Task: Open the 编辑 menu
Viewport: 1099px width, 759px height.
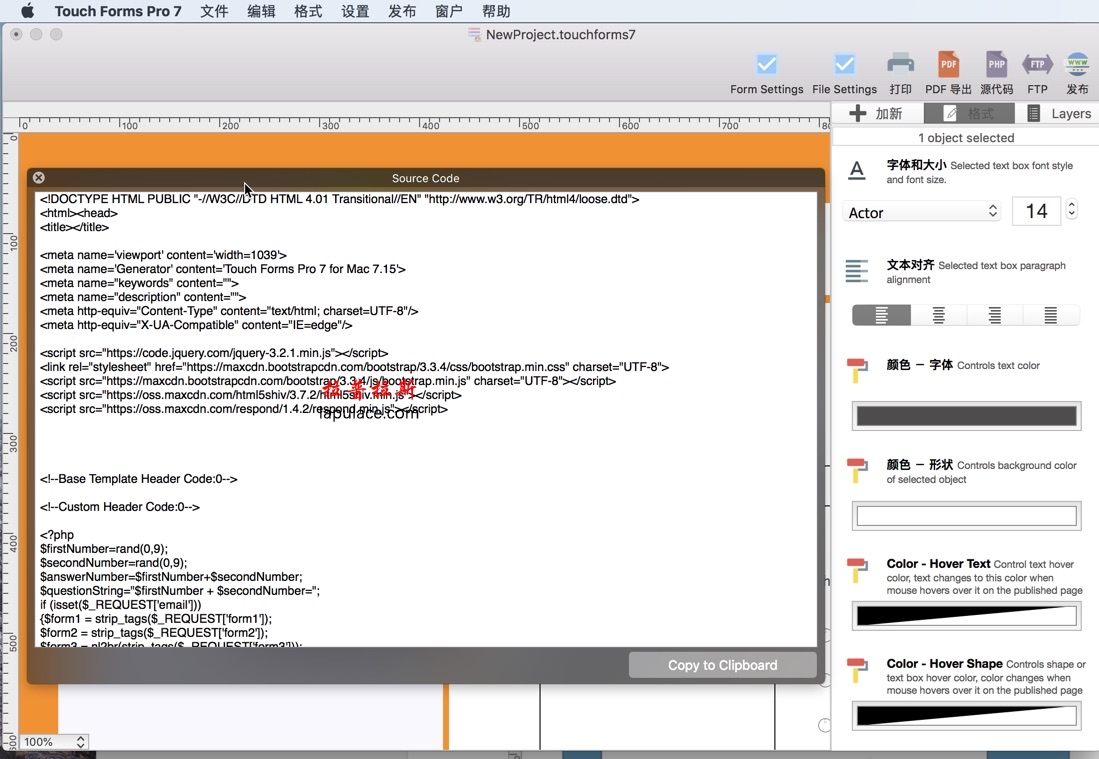Action: 261,11
